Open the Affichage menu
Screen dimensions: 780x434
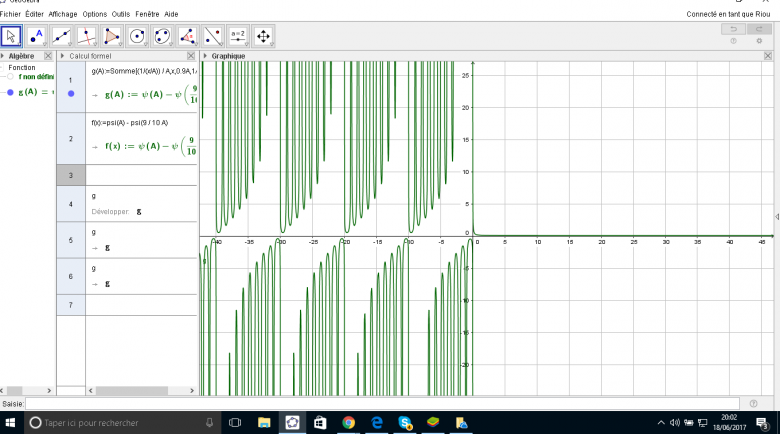point(62,15)
